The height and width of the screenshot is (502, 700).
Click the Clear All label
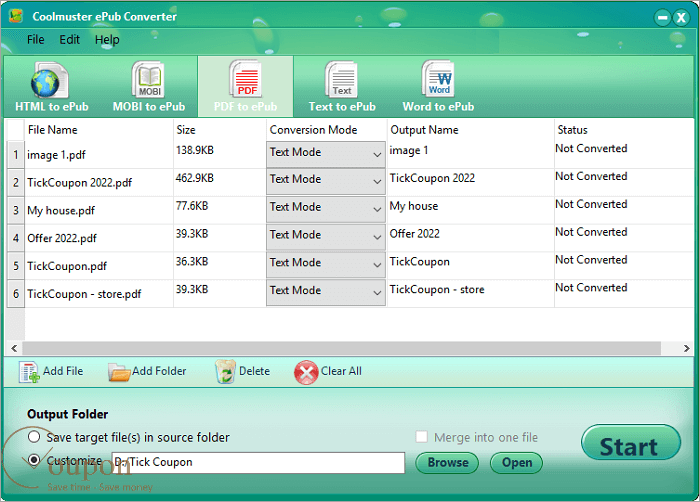342,371
